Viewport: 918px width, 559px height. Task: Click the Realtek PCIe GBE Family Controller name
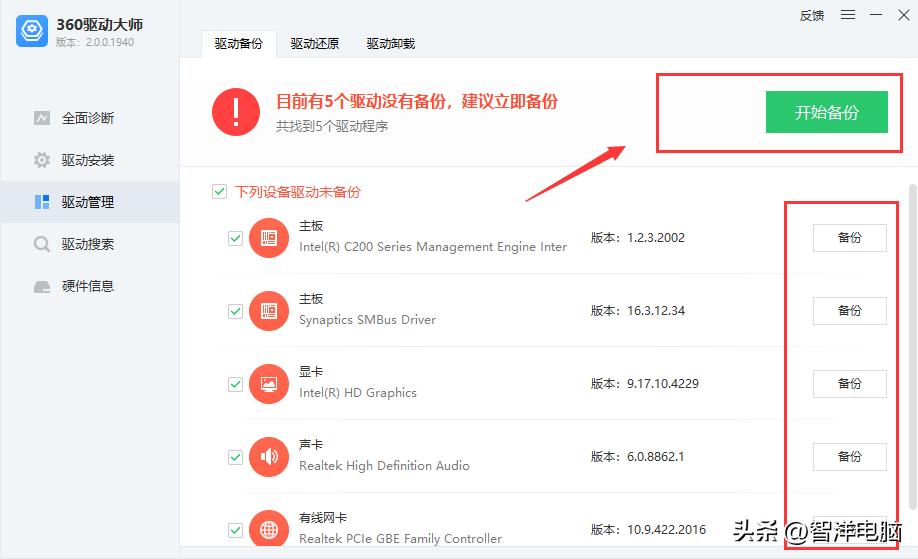[400, 539]
